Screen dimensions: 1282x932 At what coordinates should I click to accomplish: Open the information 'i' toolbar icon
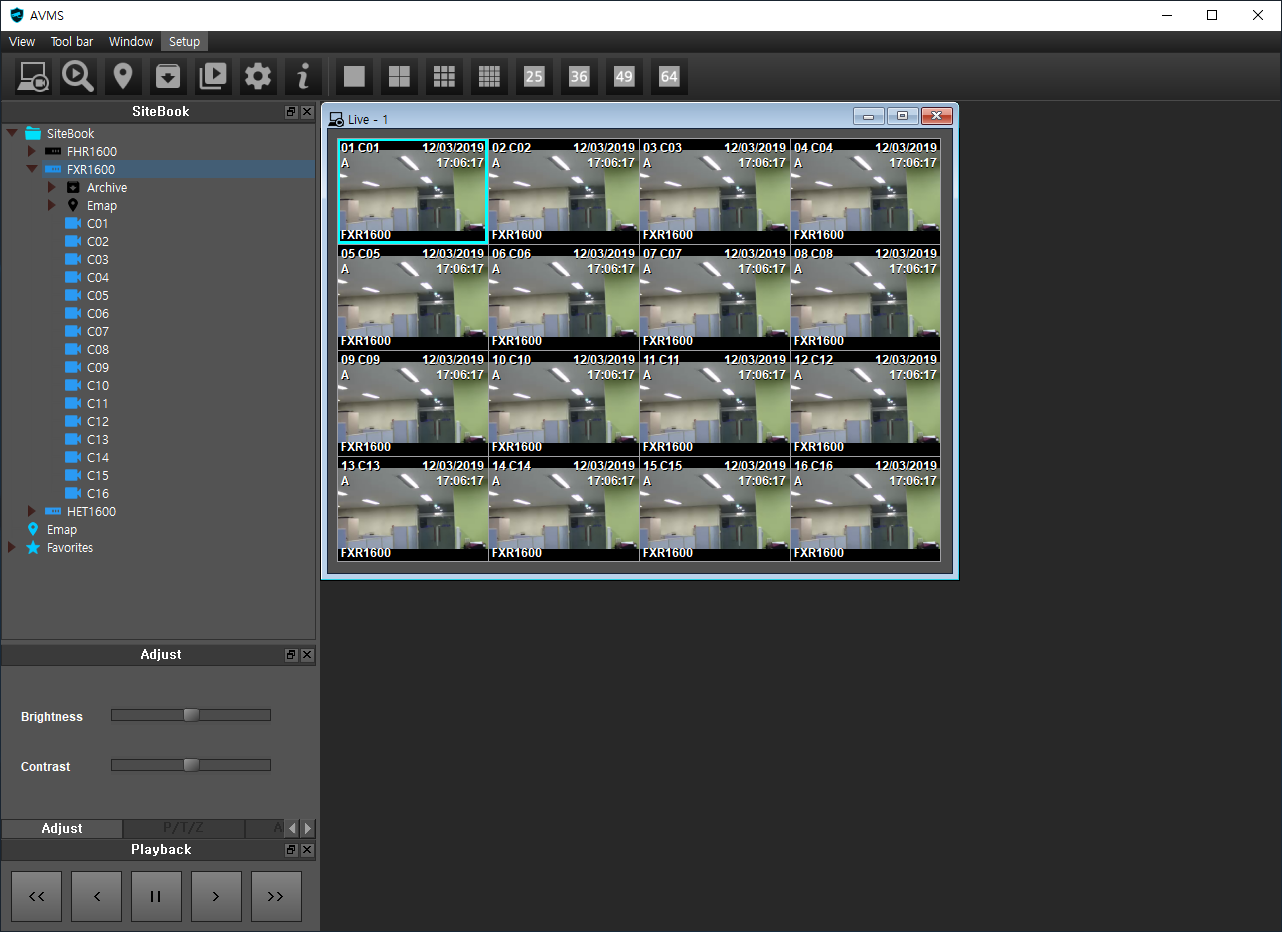303,77
